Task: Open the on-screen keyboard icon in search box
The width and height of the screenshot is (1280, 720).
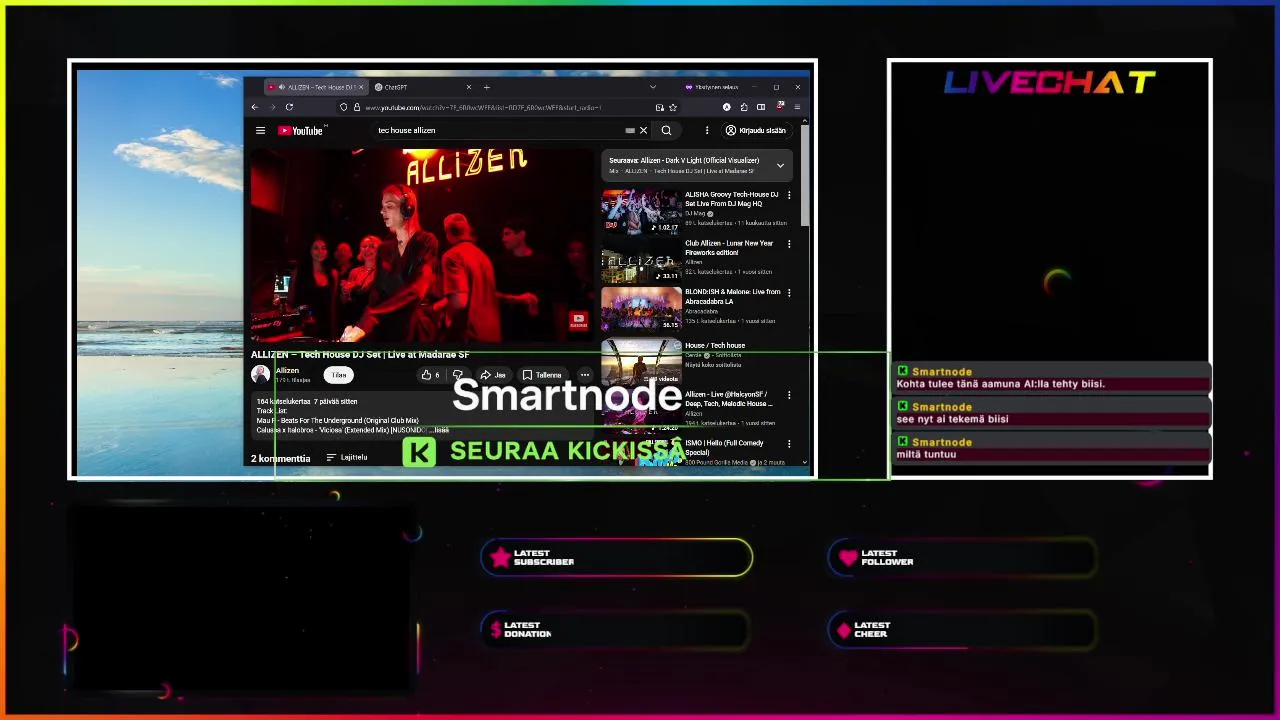Action: 630,130
